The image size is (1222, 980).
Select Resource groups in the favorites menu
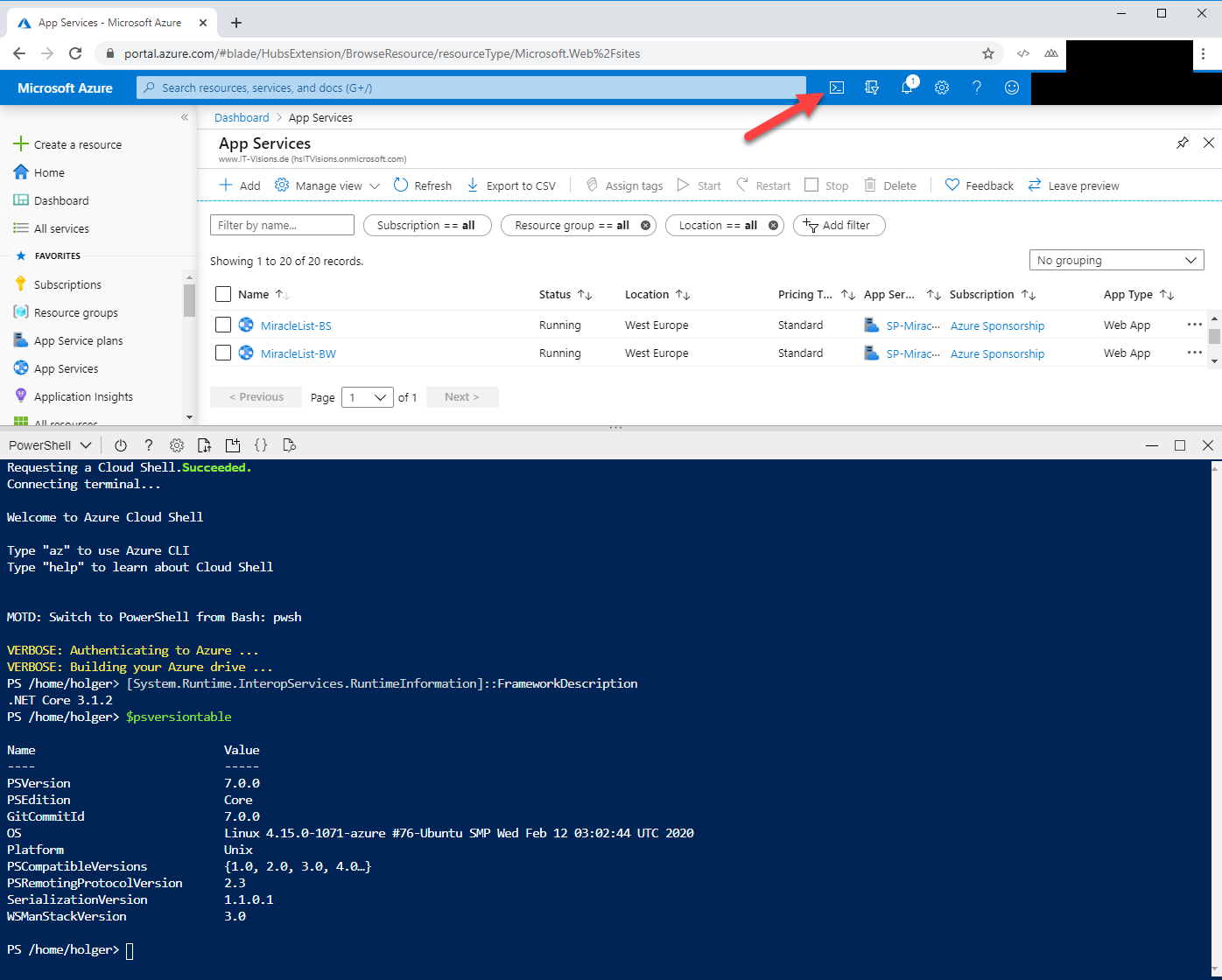tap(75, 312)
